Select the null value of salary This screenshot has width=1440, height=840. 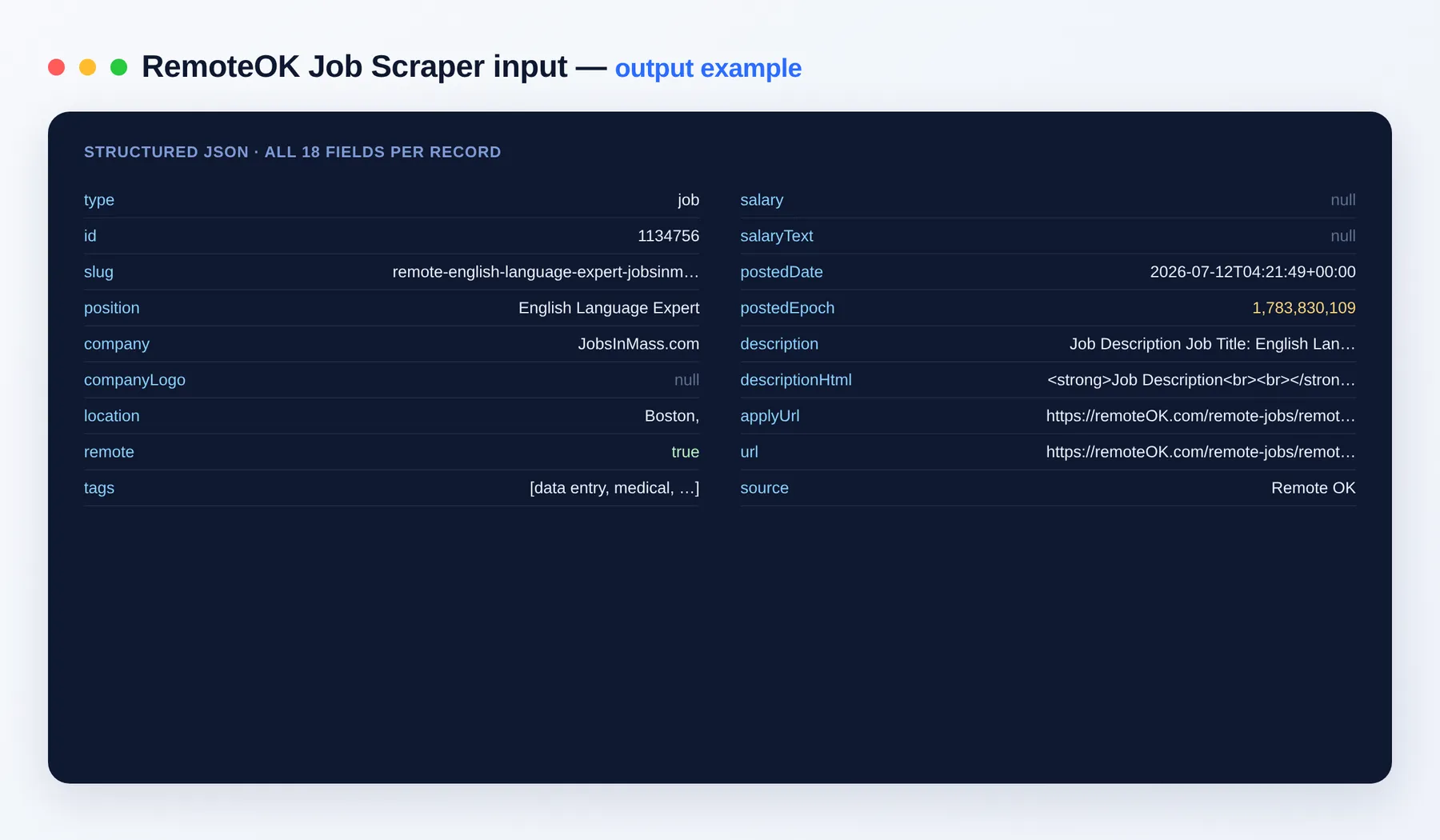(x=1342, y=200)
